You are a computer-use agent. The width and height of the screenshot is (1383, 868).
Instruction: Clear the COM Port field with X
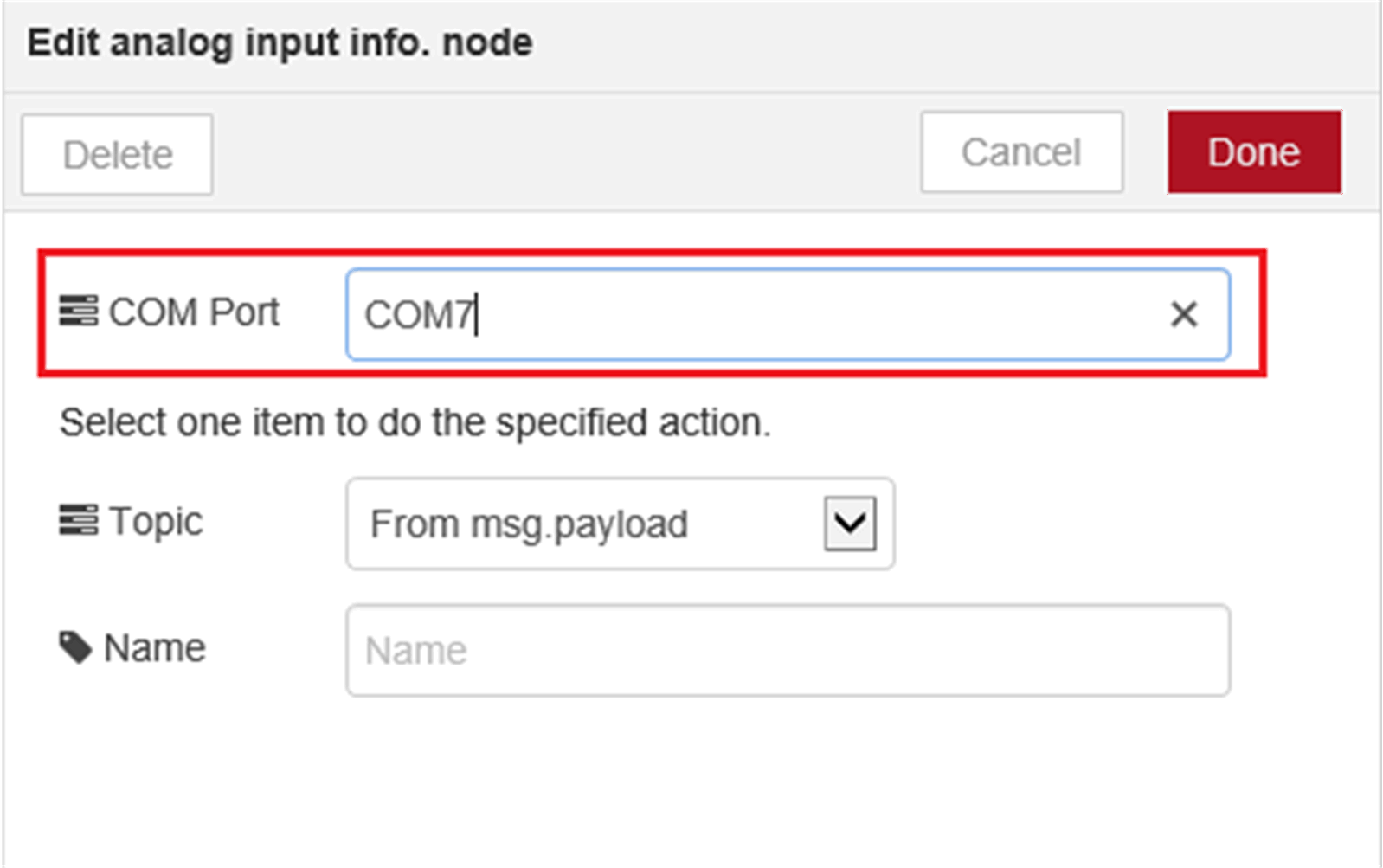tap(1183, 314)
